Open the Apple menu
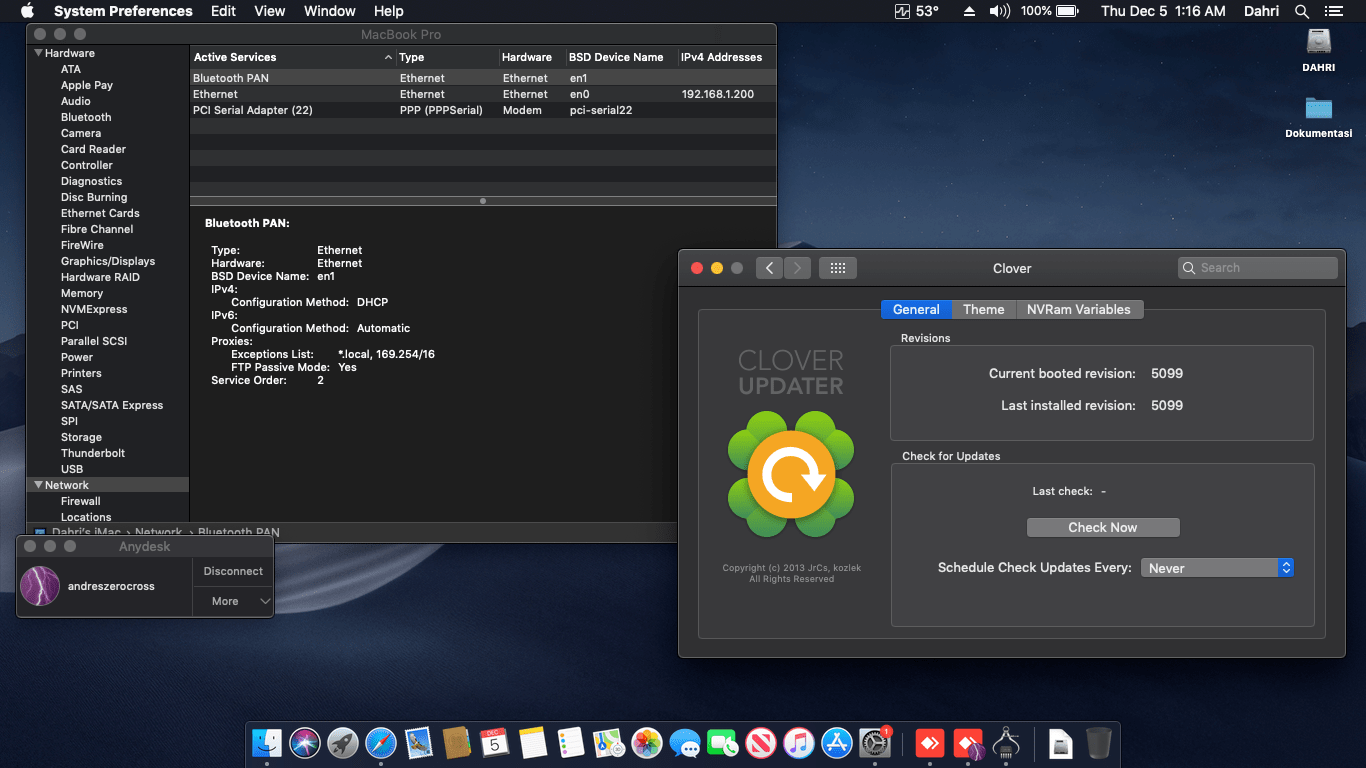1366x768 pixels. pos(27,11)
